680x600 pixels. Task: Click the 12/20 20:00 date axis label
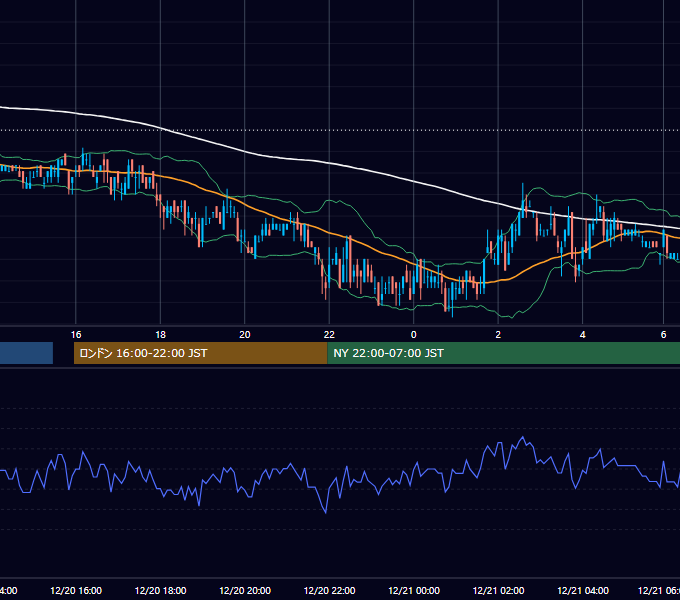[x=245, y=590]
